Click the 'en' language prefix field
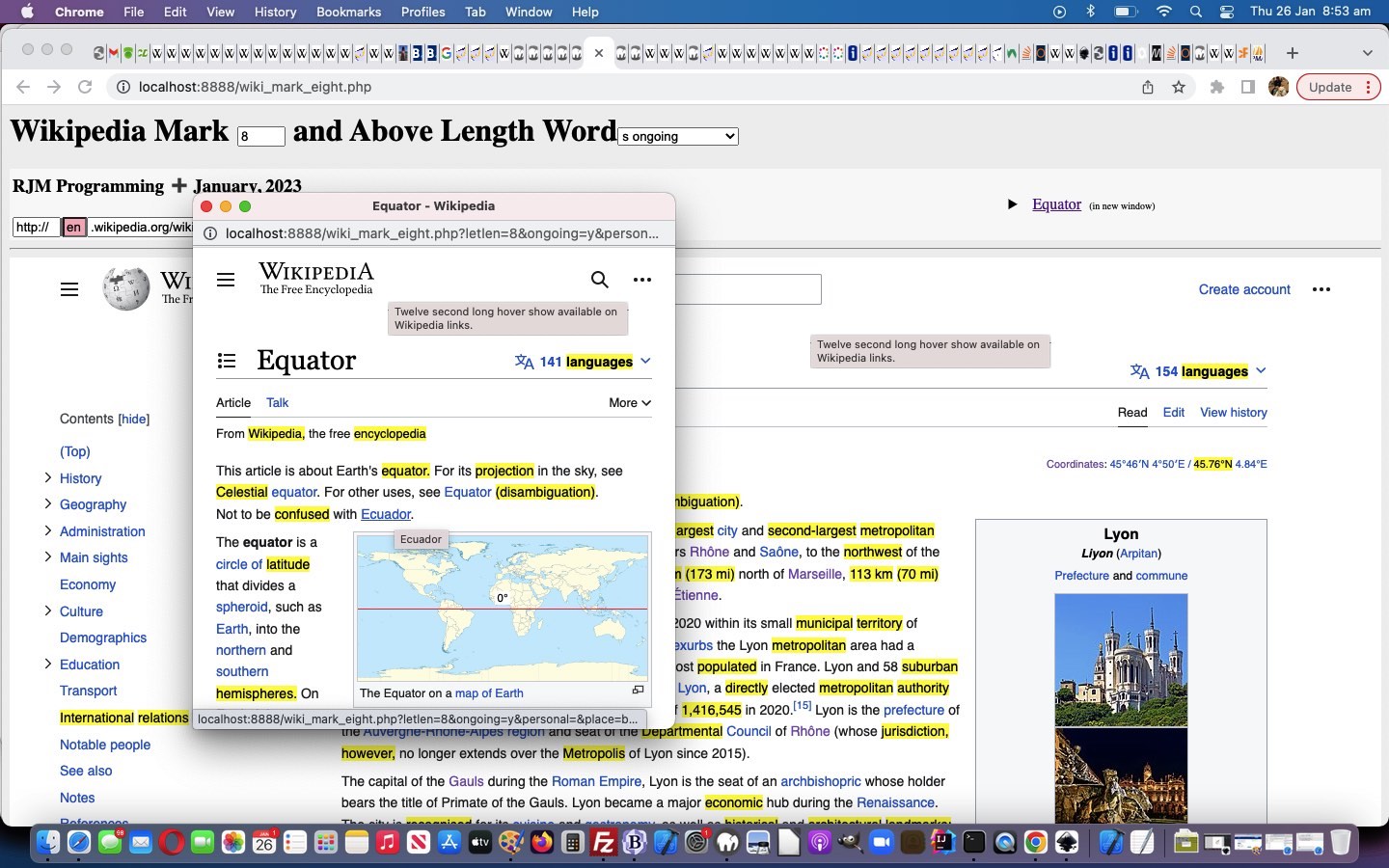Viewport: 1389px width, 868px height. (74, 227)
